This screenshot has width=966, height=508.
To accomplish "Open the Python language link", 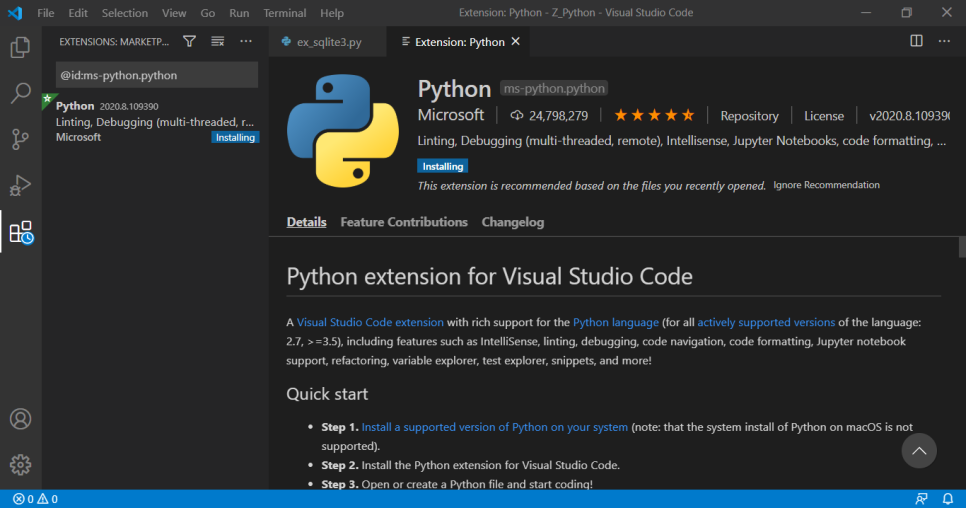I will pyautogui.click(x=615, y=322).
